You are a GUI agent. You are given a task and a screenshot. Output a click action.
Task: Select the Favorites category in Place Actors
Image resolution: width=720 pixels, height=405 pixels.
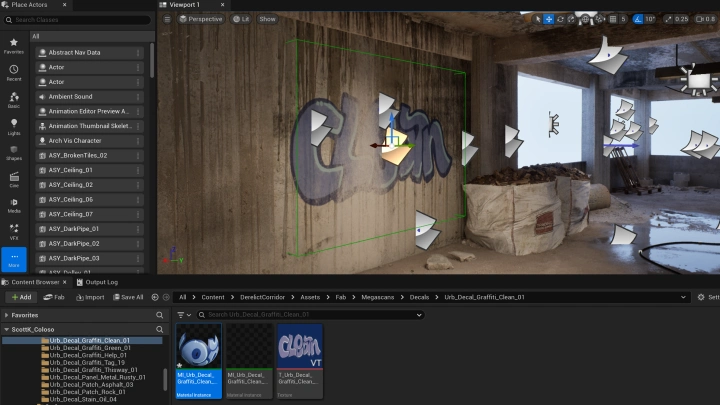tap(14, 46)
